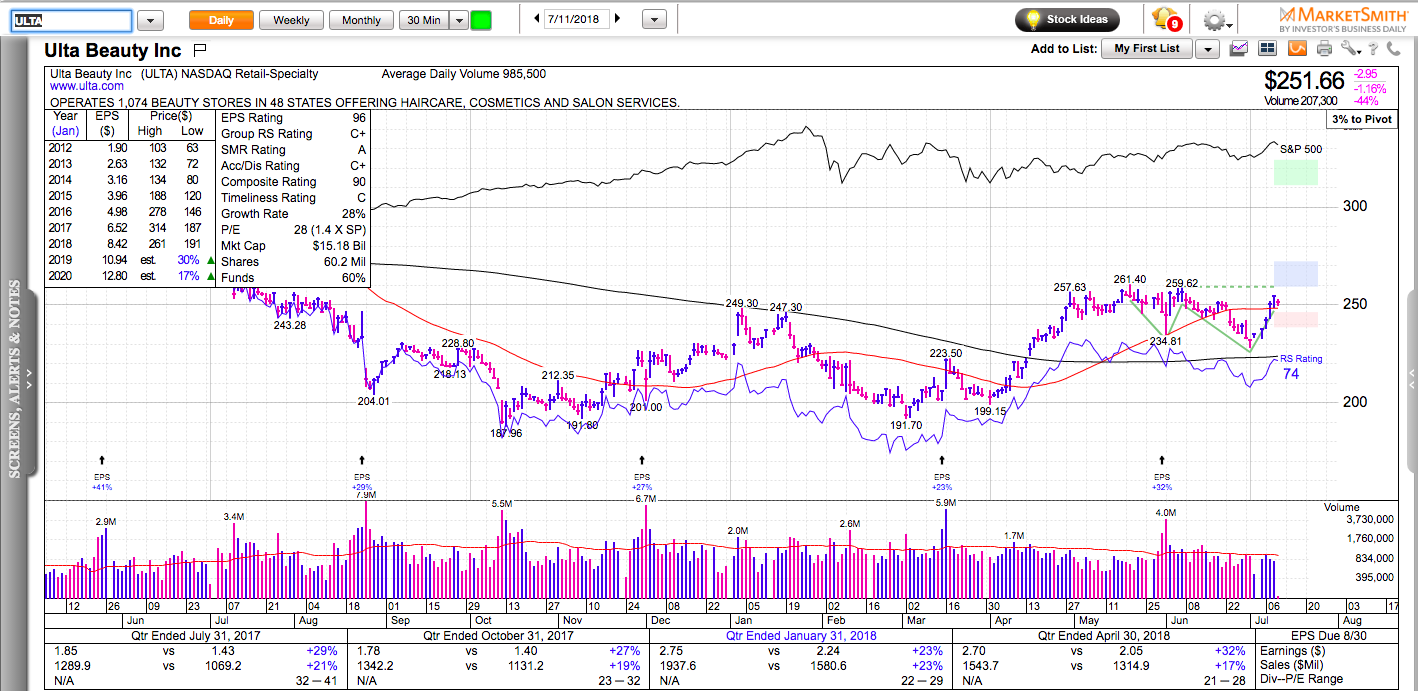Switch chart to Monthly periodicity
This screenshot has height=691, width=1418.
361,20
